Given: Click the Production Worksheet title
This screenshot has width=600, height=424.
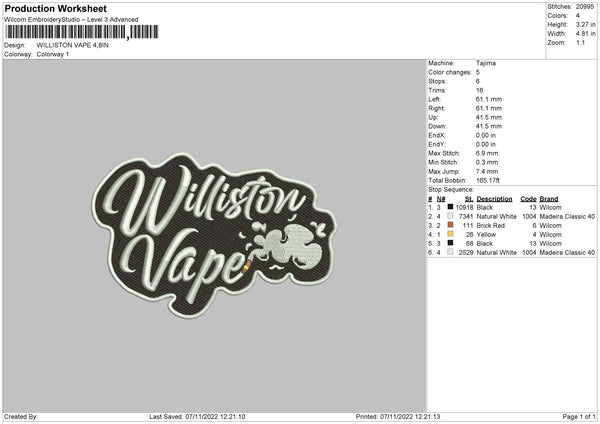Looking at the screenshot, I should click(55, 8).
